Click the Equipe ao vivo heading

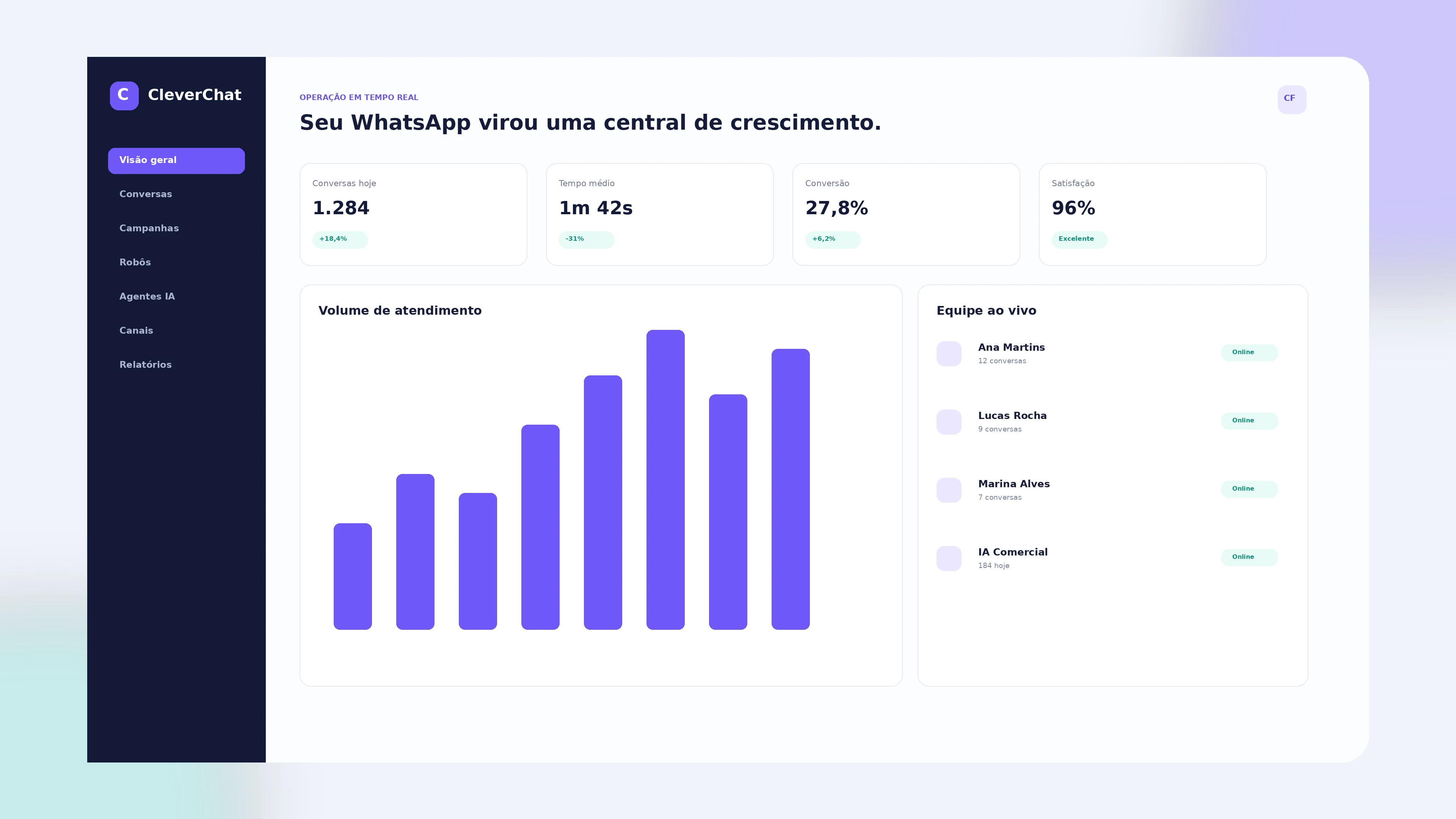pyautogui.click(x=986, y=311)
